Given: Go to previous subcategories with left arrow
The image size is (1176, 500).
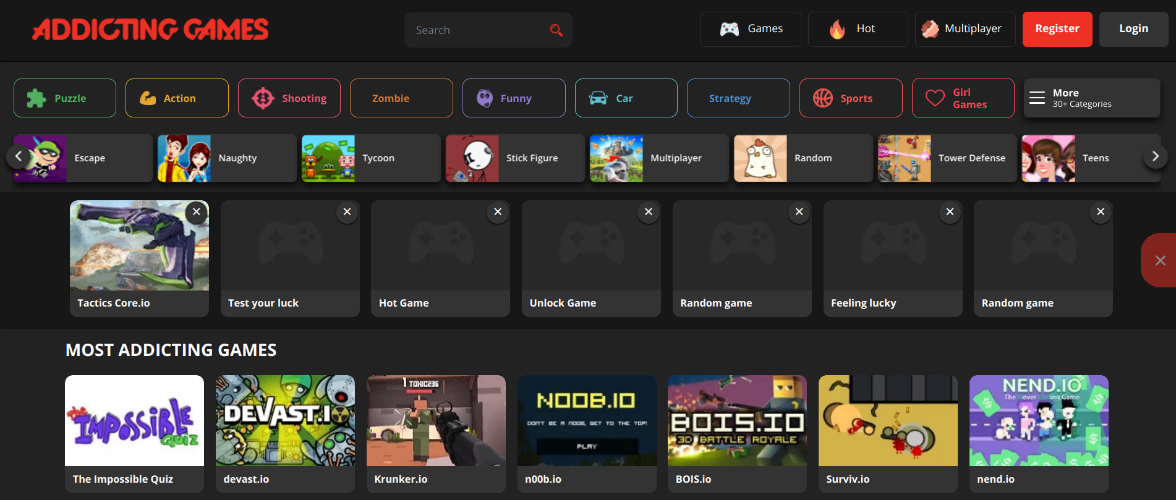Looking at the screenshot, I should click(20, 157).
